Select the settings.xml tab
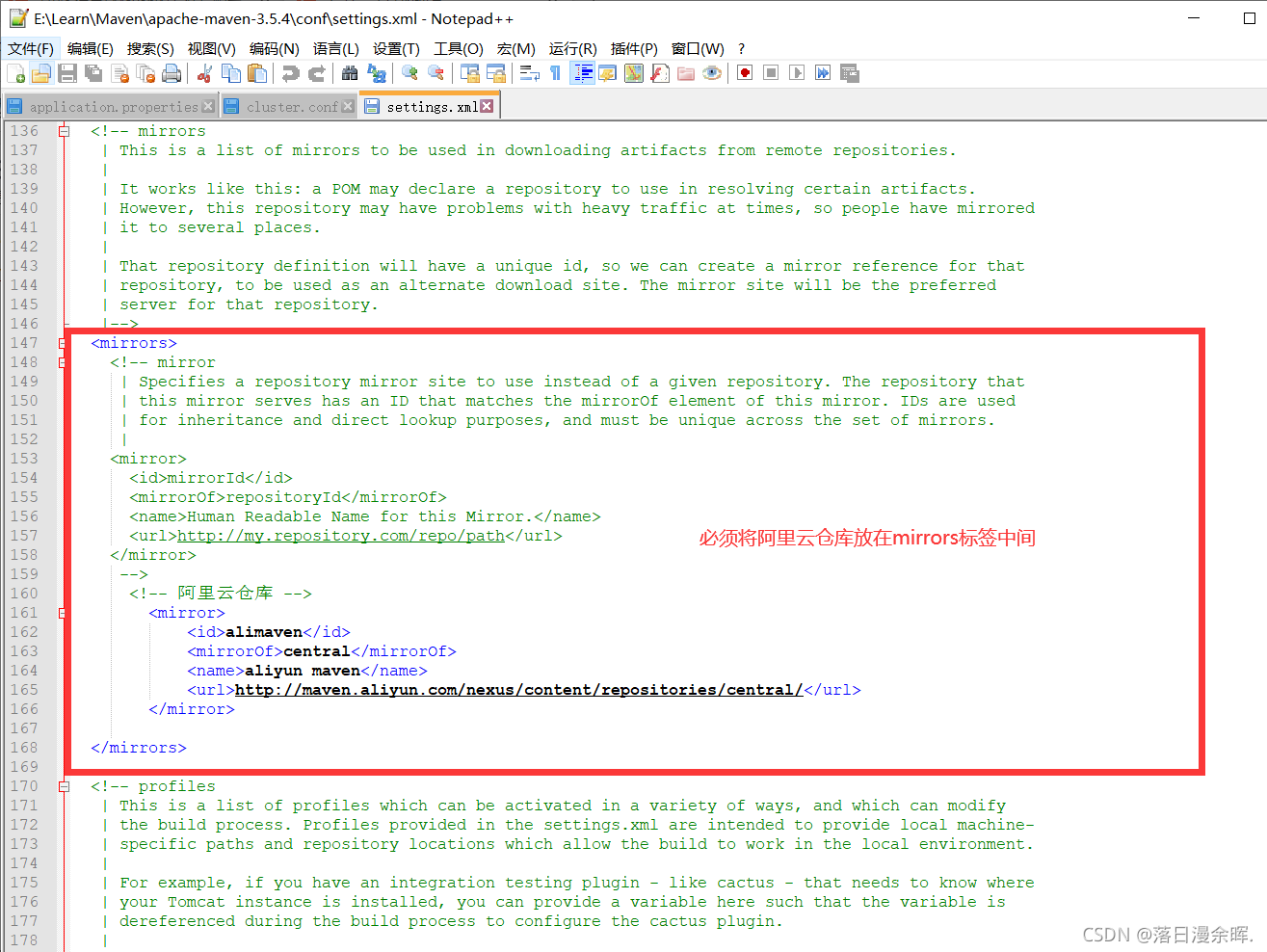The height and width of the screenshot is (952, 1267). (431, 106)
